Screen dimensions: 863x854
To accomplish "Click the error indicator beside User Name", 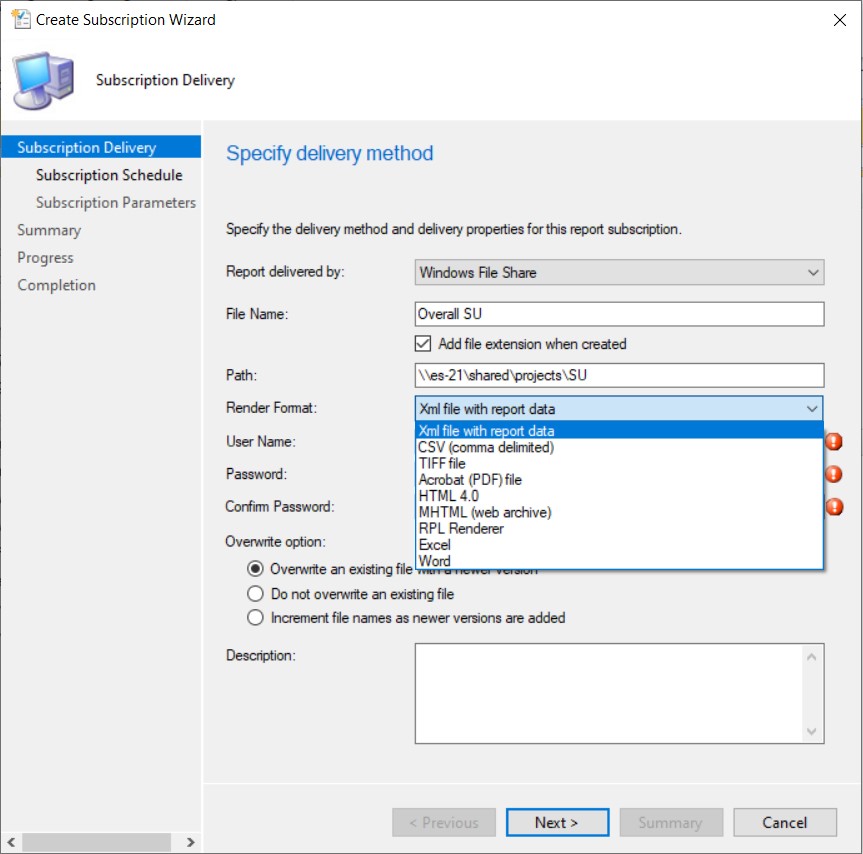I will click(x=835, y=441).
